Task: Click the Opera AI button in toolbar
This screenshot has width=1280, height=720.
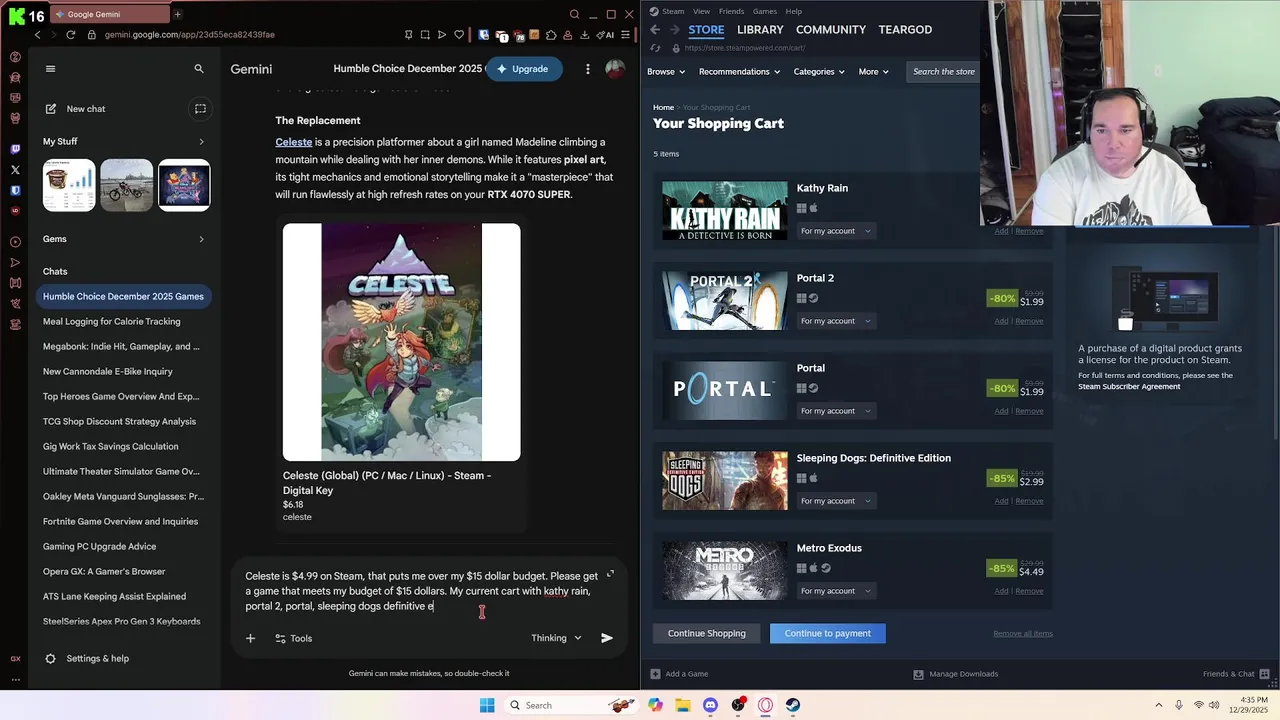Action: click(605, 35)
